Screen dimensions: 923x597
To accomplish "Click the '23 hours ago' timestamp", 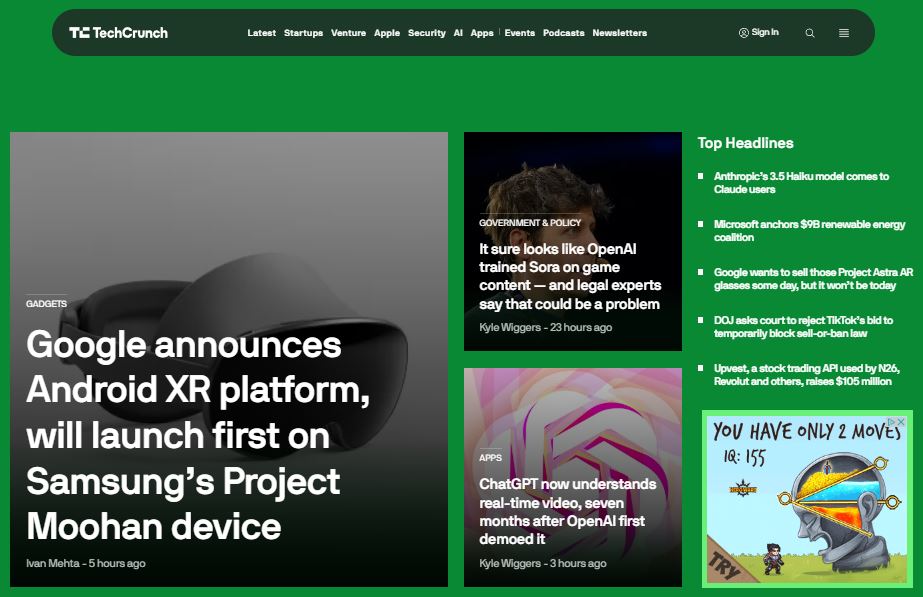I will click(x=581, y=327).
